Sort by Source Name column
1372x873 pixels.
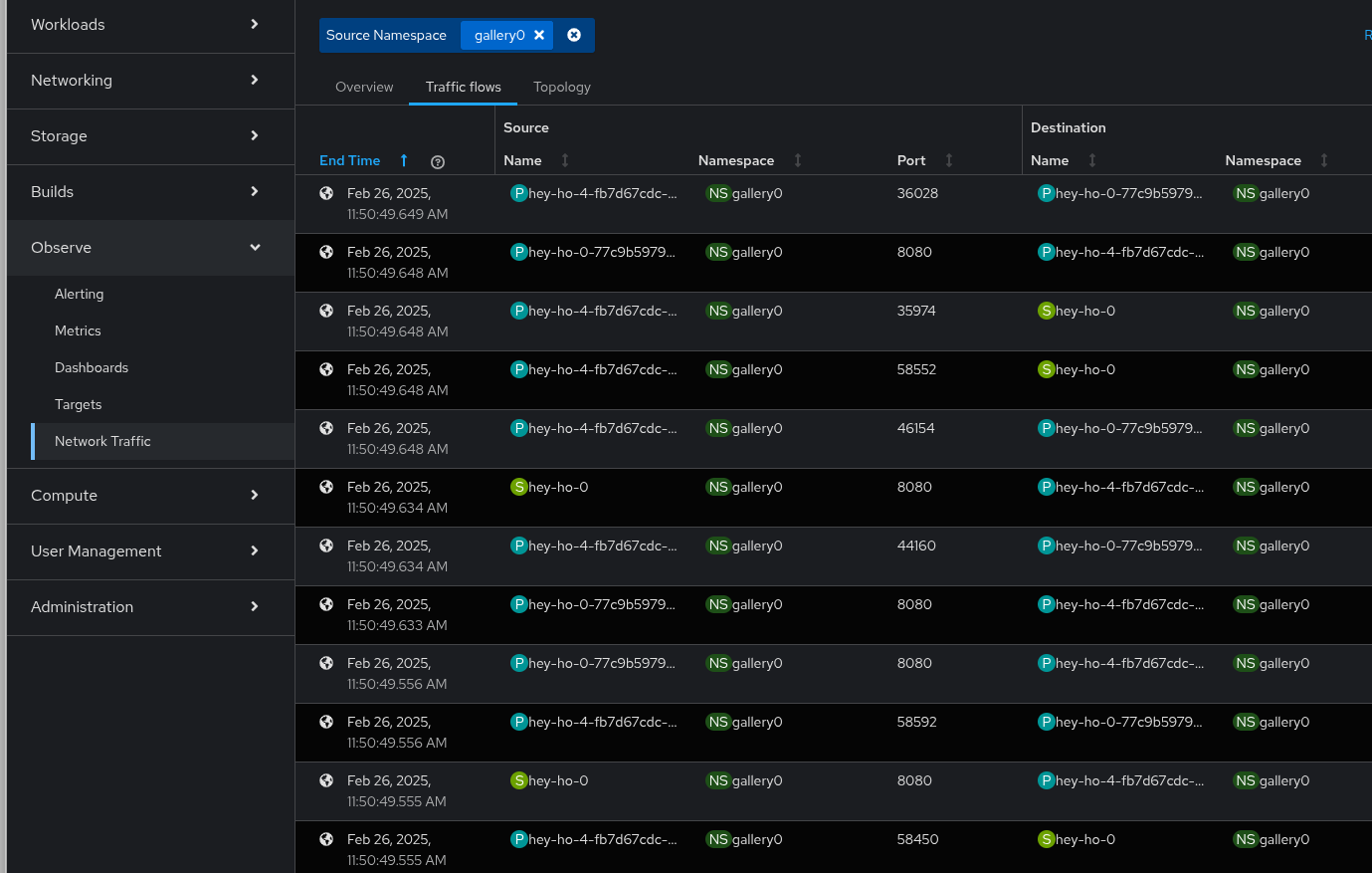565,160
